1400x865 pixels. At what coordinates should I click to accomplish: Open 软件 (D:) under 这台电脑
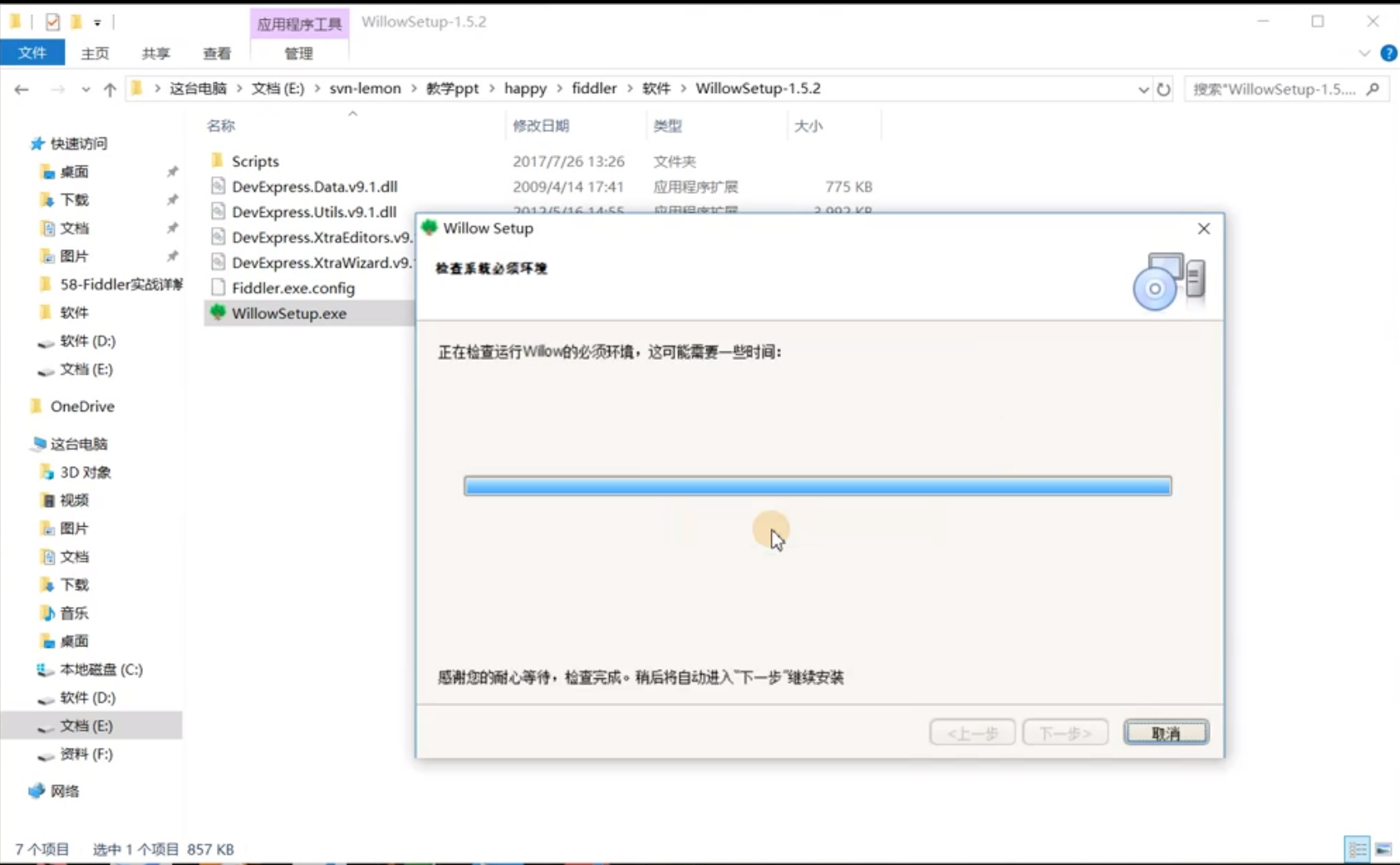click(x=87, y=698)
